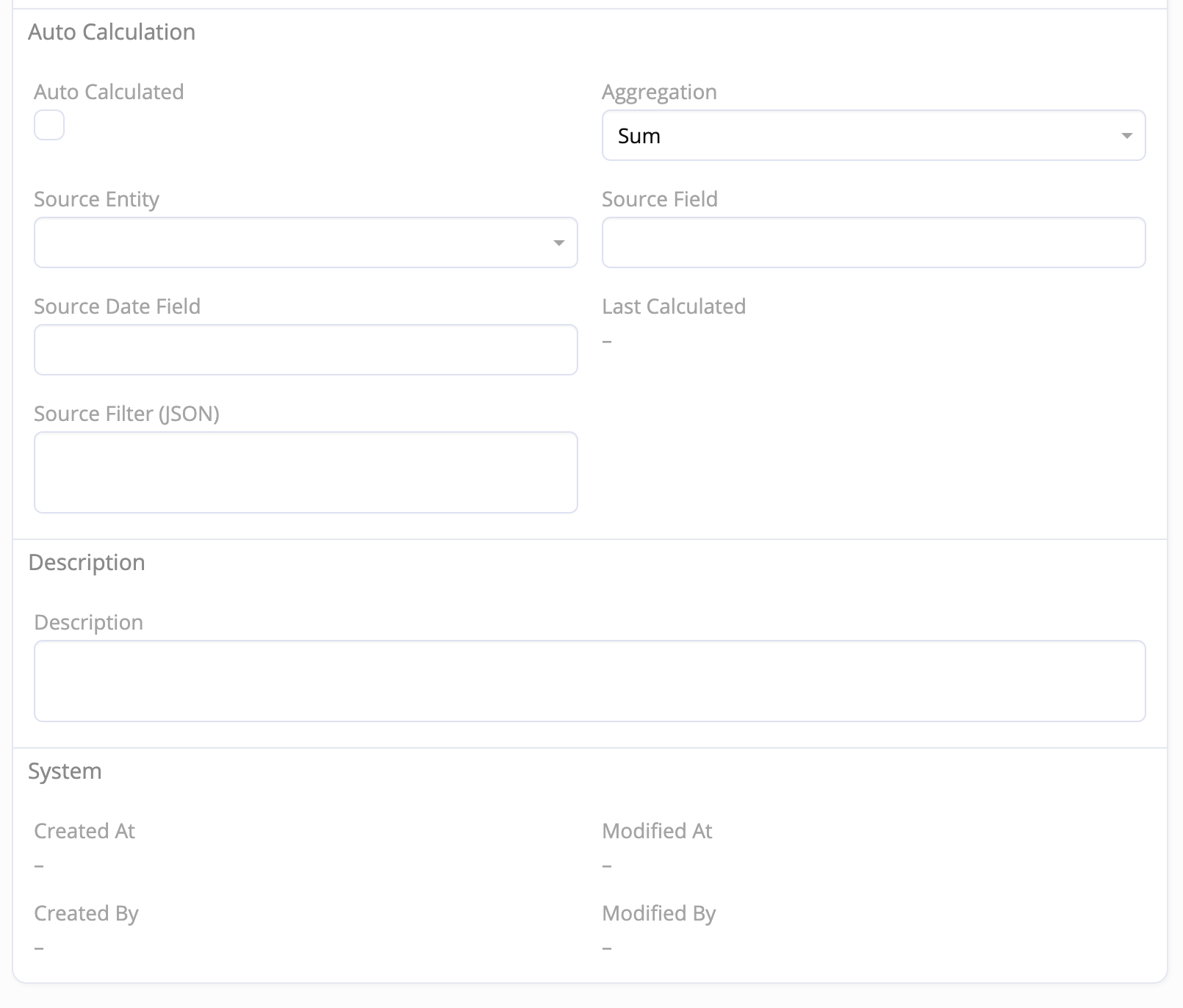Screen dimensions: 1183x1008
Task: Focus the Source Field input
Action: click(x=874, y=242)
